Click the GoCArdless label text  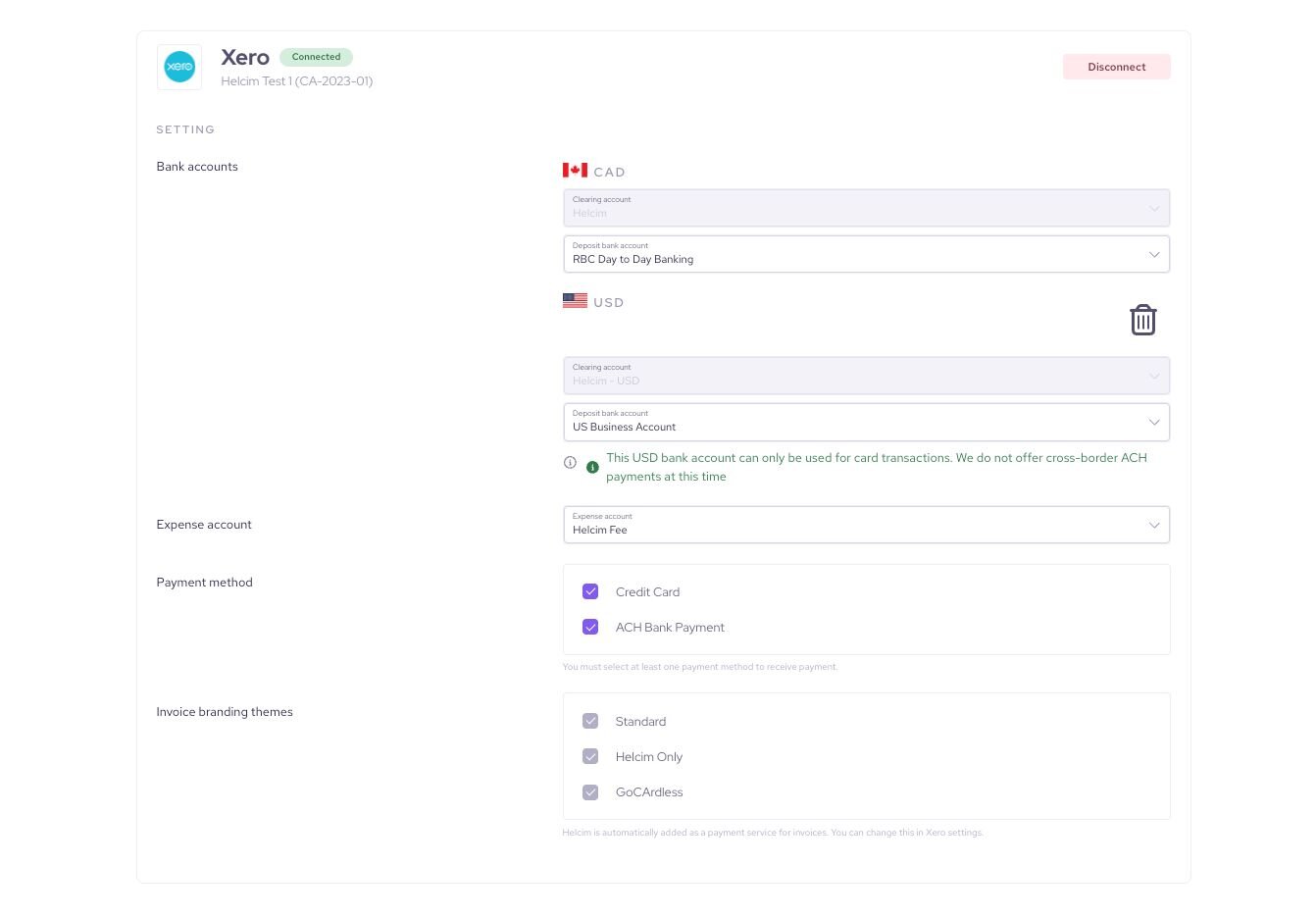pos(649,792)
